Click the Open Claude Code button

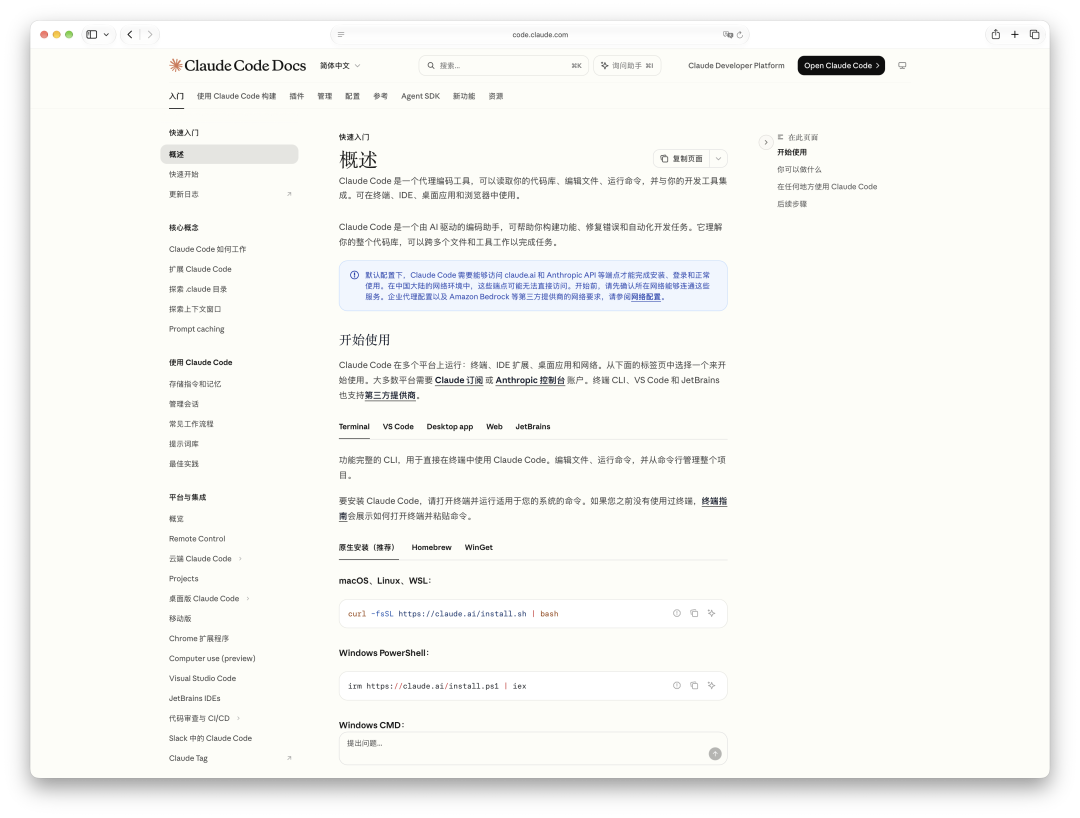841,65
